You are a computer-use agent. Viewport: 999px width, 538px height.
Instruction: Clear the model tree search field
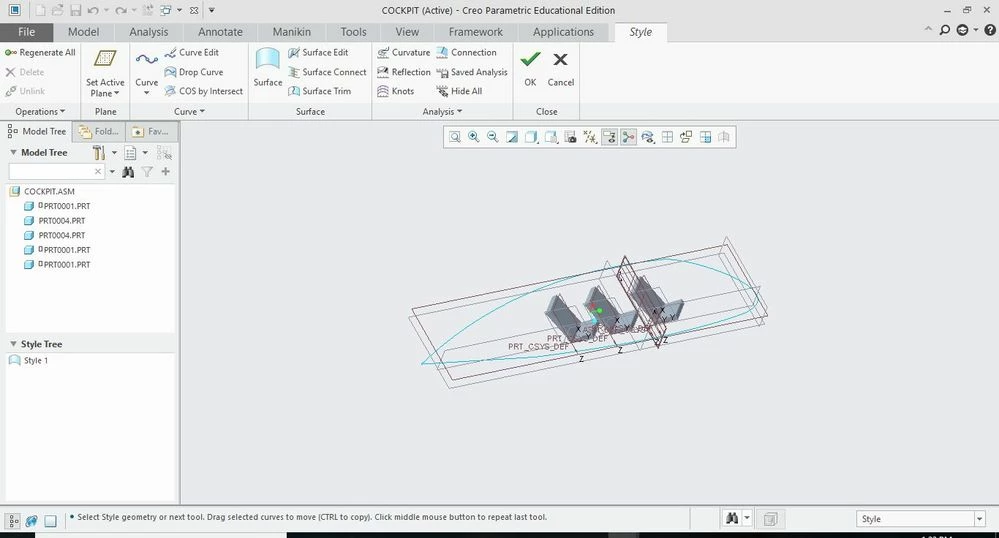point(97,171)
